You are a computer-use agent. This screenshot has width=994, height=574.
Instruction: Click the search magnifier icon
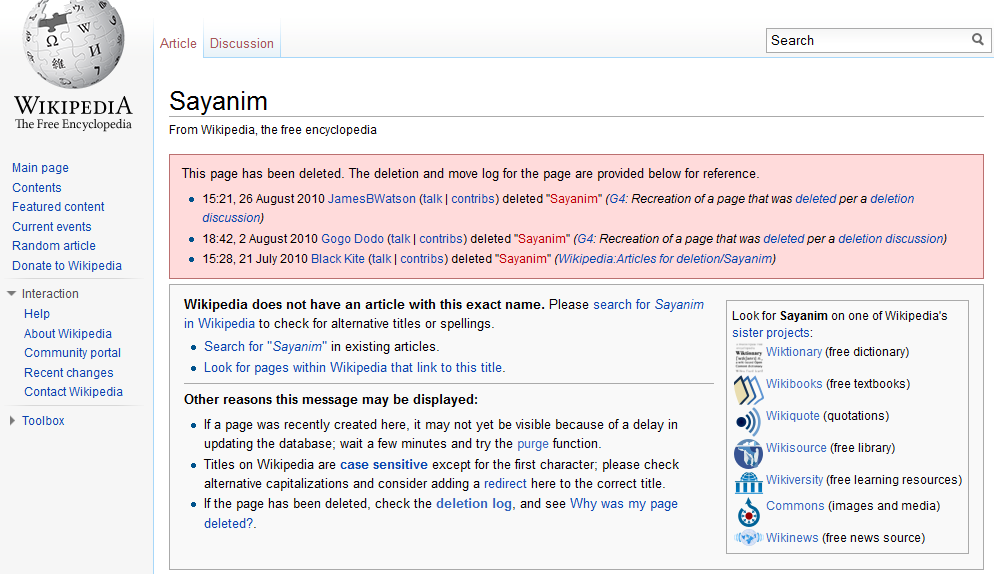tap(978, 40)
